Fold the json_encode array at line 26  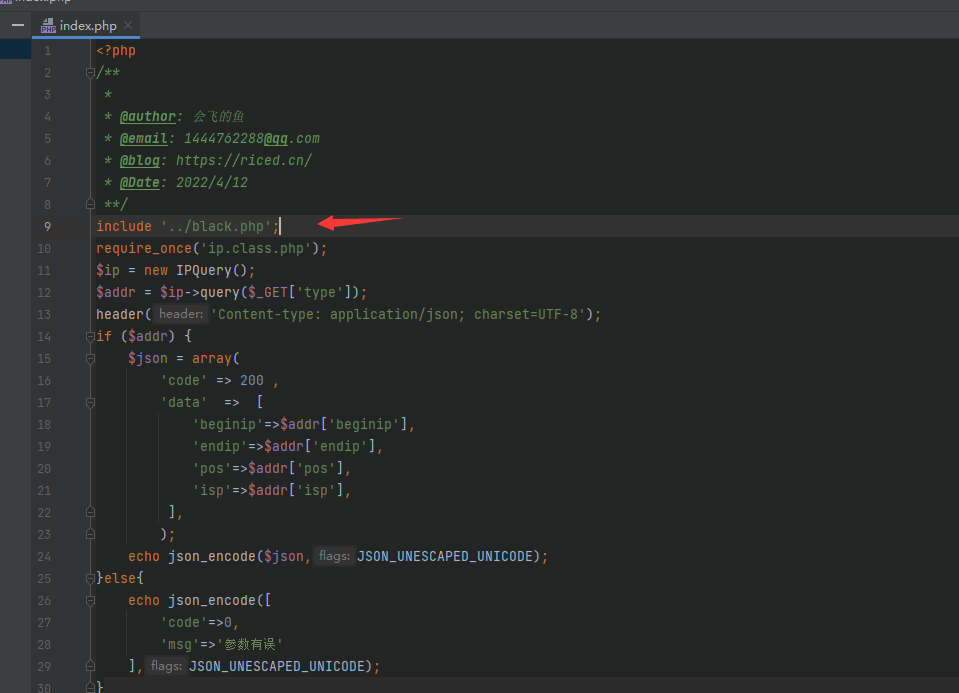(90, 600)
